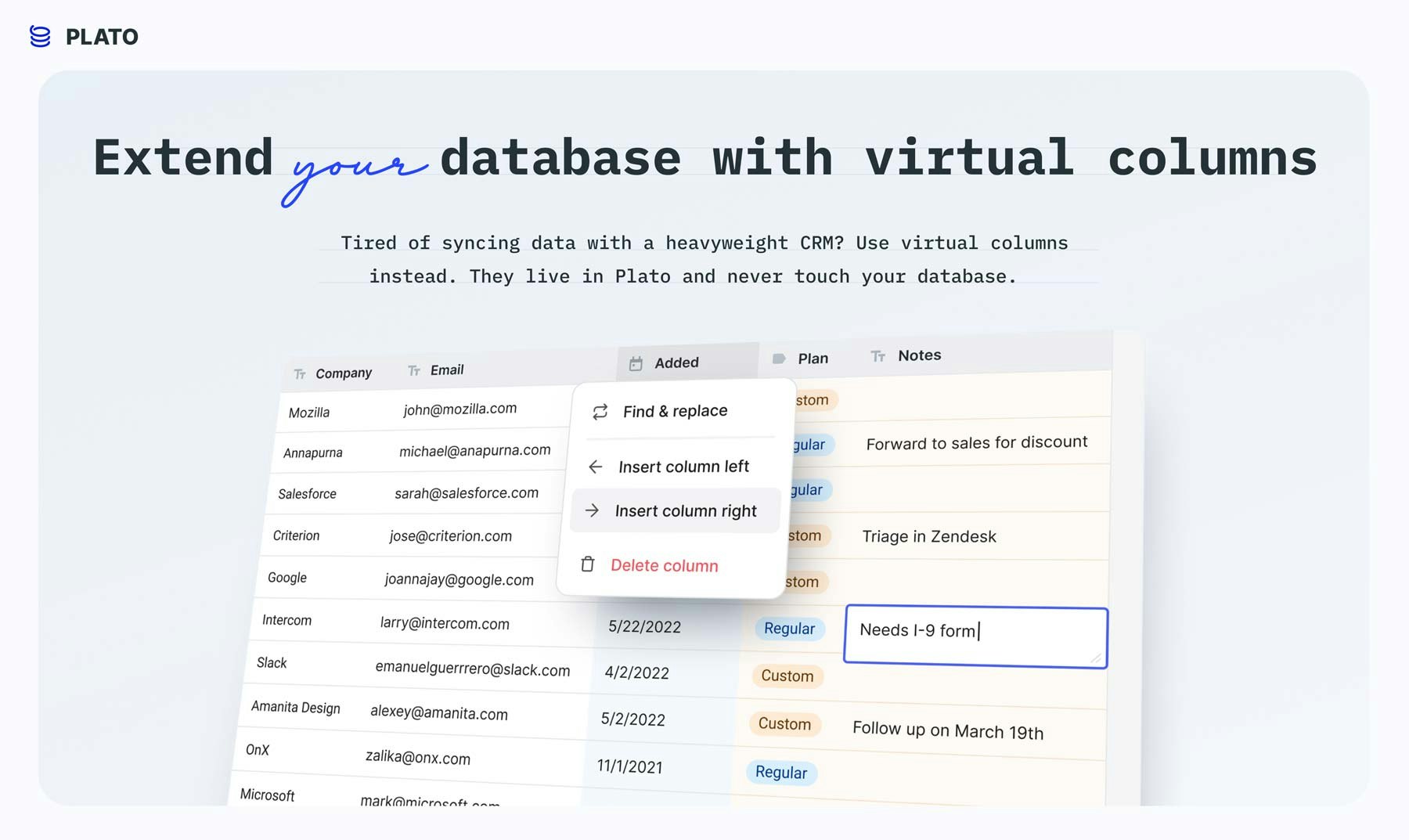Screen dimensions: 1409x840
Task: Choose Delete column in the menu
Action: (x=665, y=565)
